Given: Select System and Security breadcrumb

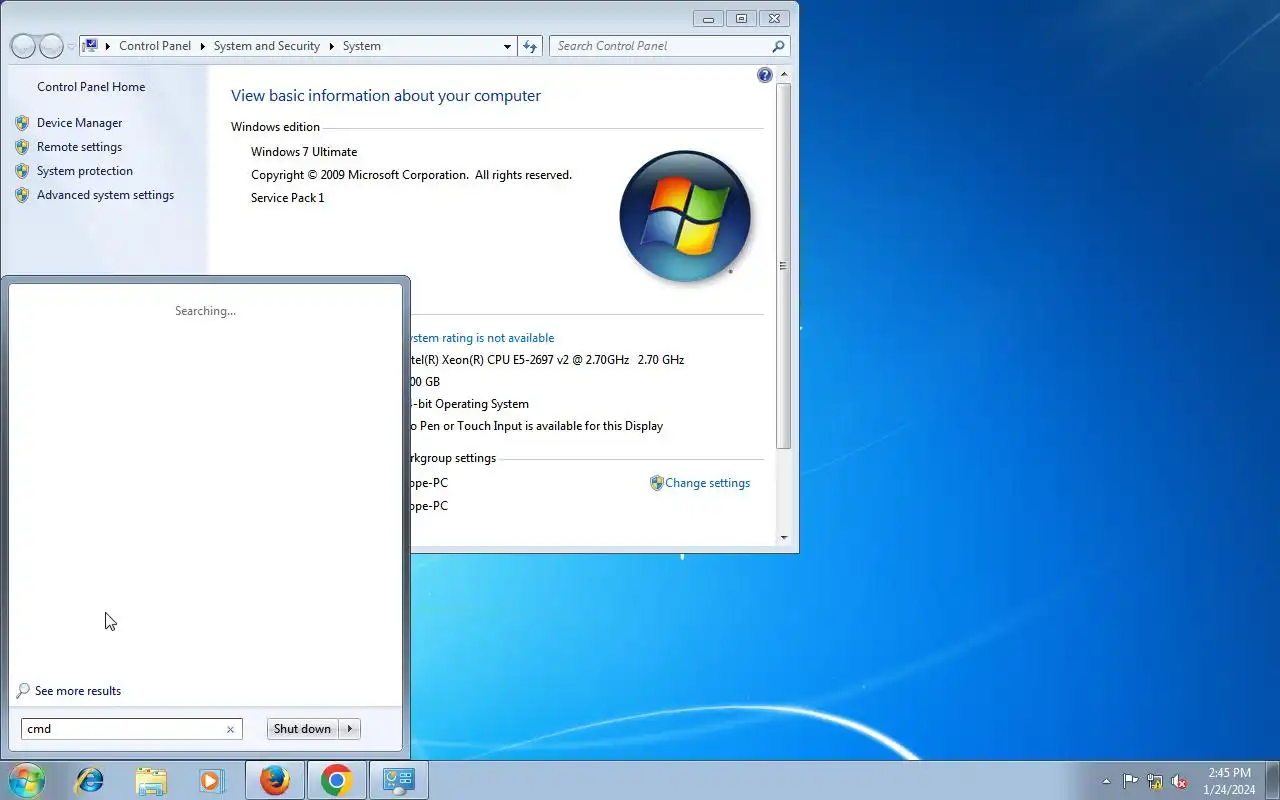Looking at the screenshot, I should [x=267, y=46].
